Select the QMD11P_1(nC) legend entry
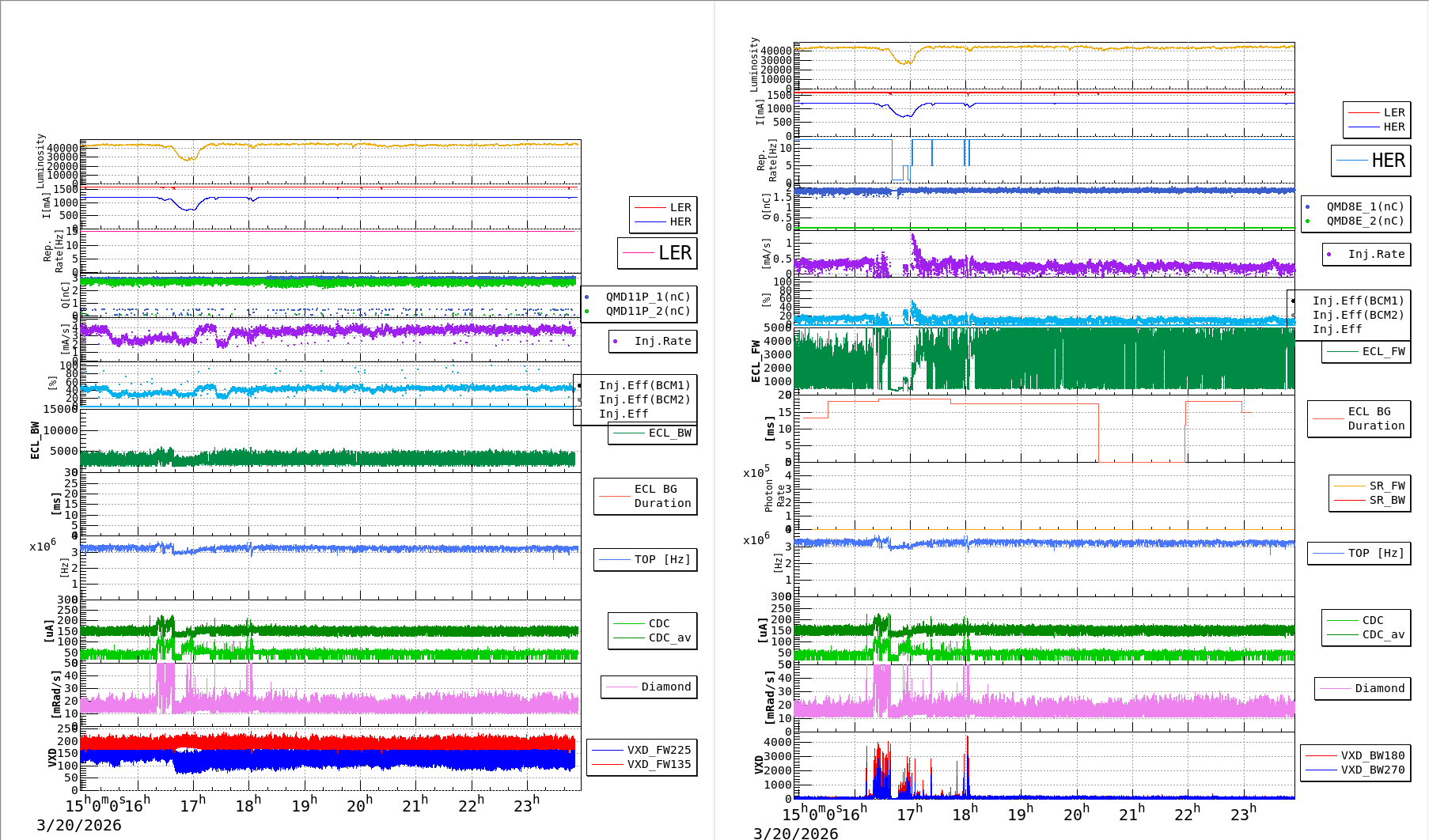Viewport: 1429px width, 840px height. [647, 297]
